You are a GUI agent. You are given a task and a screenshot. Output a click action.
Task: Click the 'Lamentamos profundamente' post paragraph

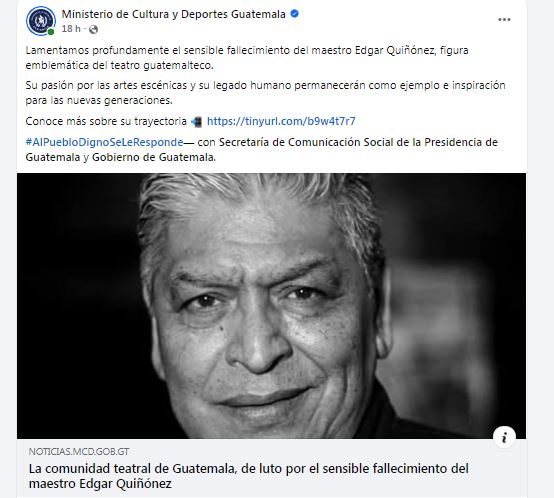click(x=247, y=58)
